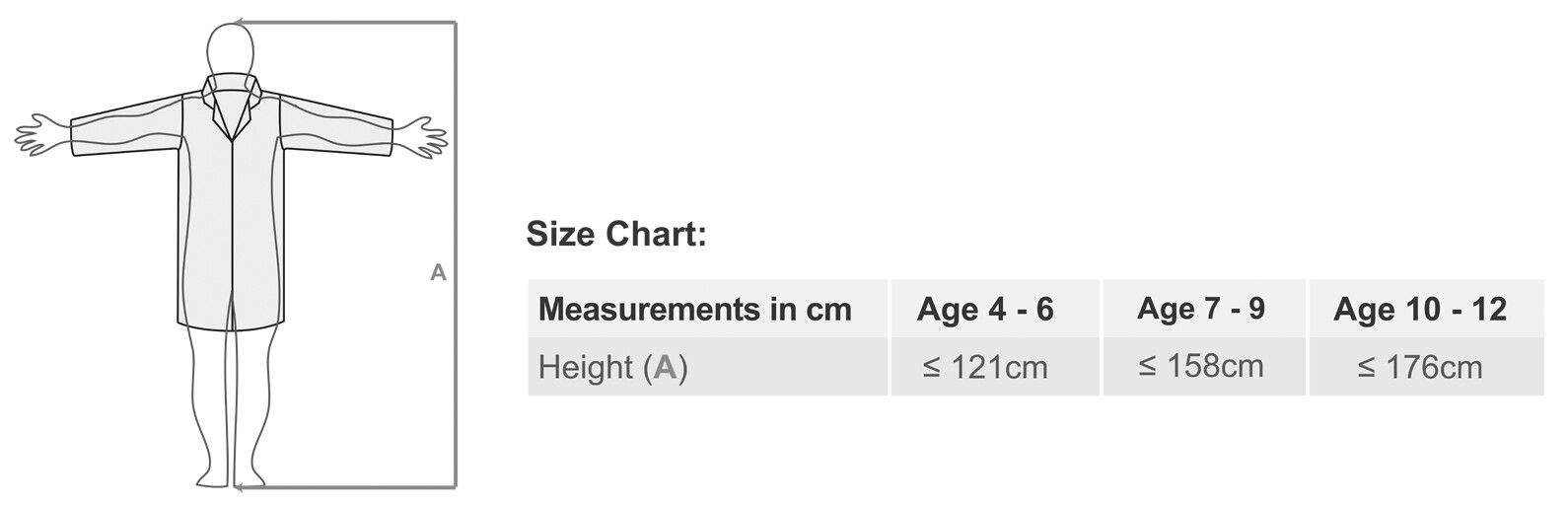
Task: Select the ≤ 158cm value cell
Action: tap(1200, 367)
